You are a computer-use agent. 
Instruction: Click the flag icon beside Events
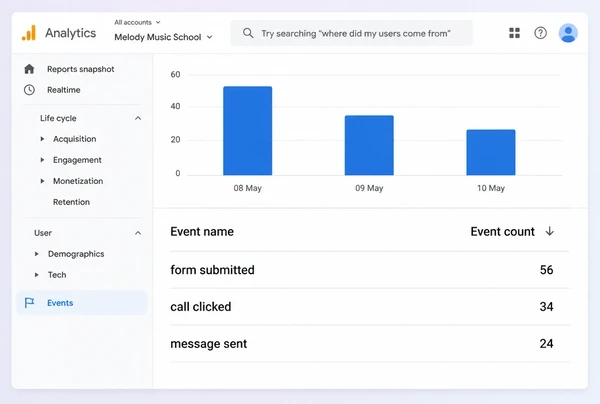pyautogui.click(x=29, y=303)
